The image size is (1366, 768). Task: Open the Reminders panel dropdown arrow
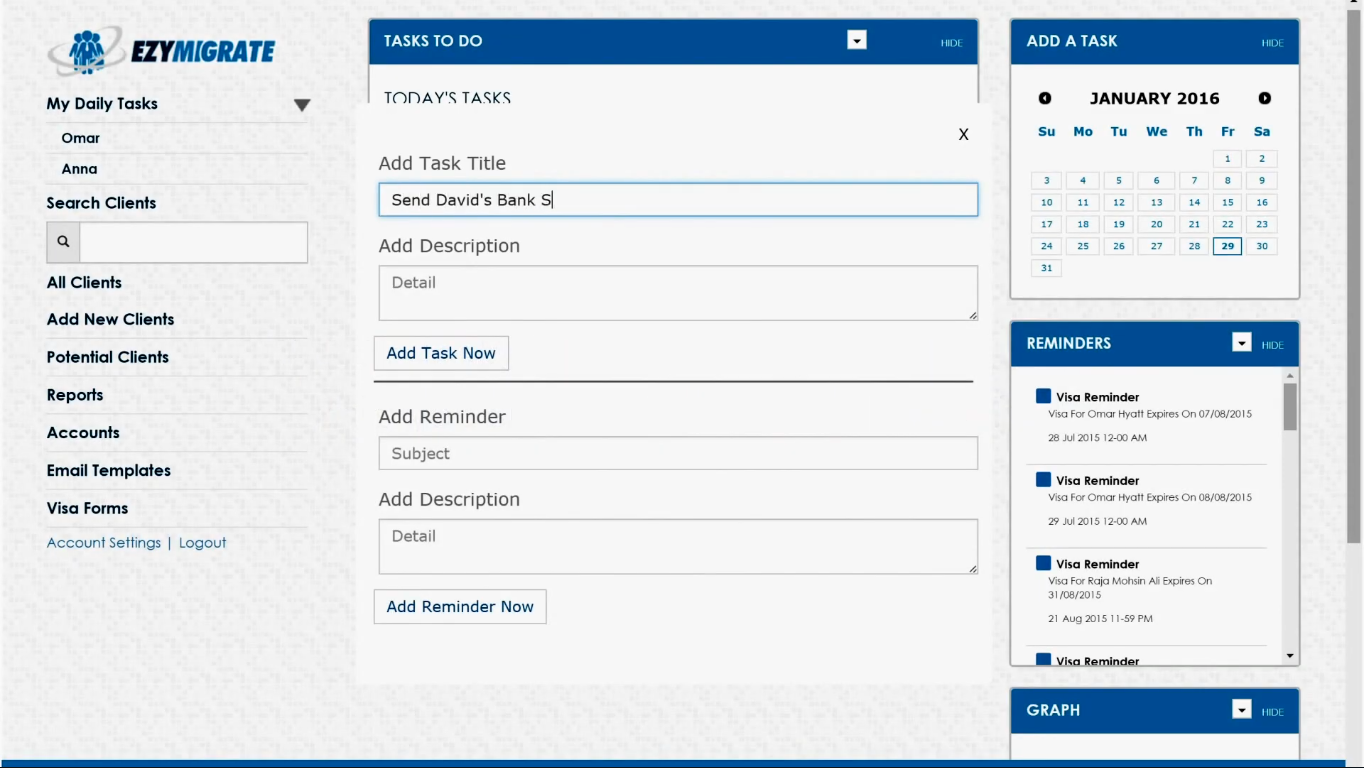(x=1241, y=343)
